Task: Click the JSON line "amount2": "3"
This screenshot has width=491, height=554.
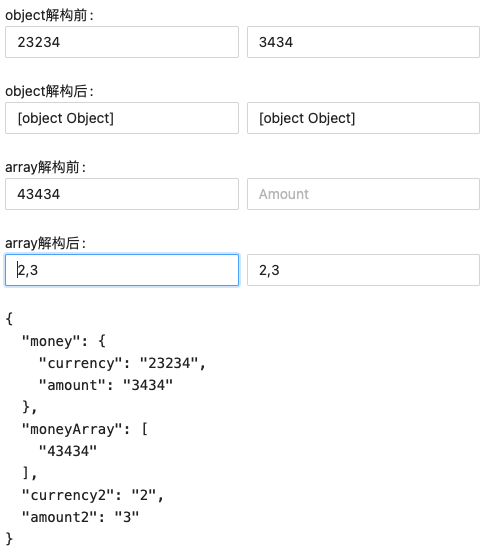Action: pos(81,517)
